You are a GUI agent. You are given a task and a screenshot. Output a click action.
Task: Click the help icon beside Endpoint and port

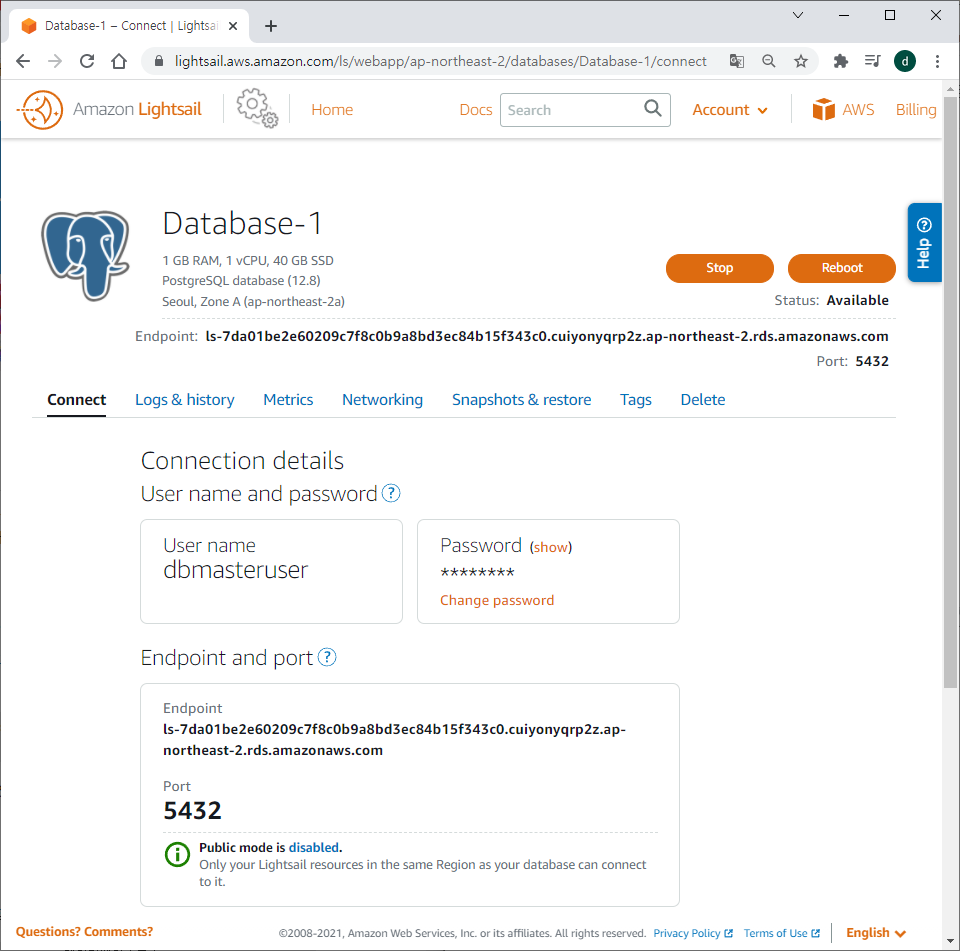tap(327, 657)
